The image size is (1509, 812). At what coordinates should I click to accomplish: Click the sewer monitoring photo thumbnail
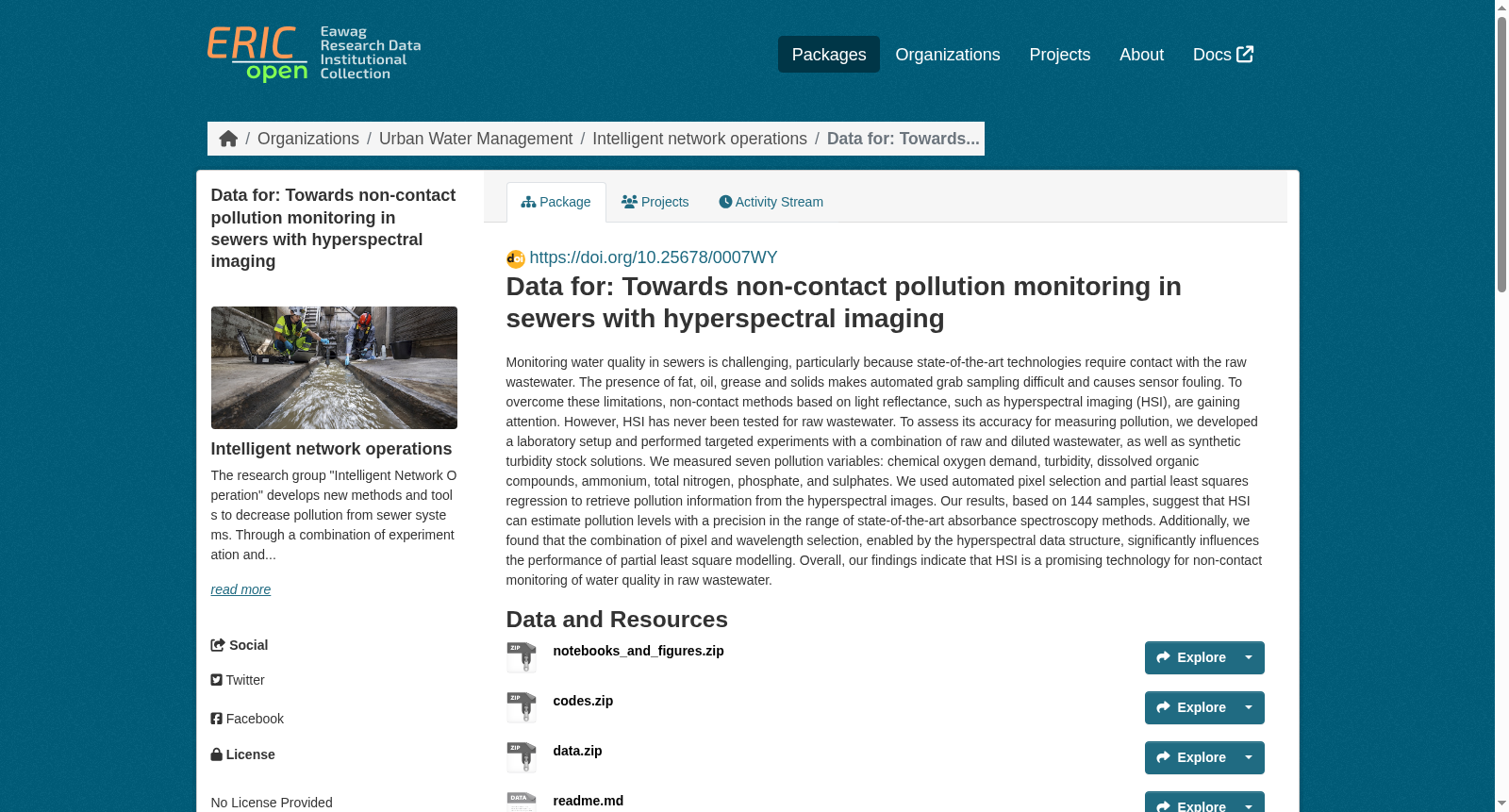click(334, 368)
